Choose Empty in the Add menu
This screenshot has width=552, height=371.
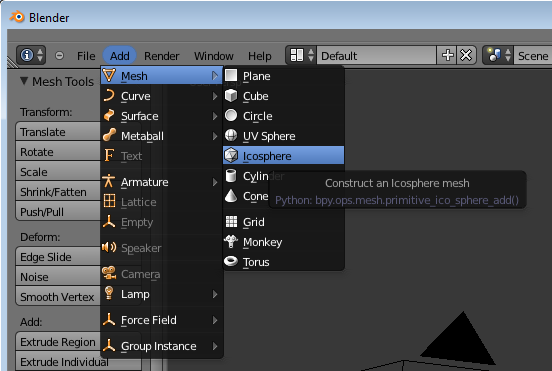pos(162,222)
